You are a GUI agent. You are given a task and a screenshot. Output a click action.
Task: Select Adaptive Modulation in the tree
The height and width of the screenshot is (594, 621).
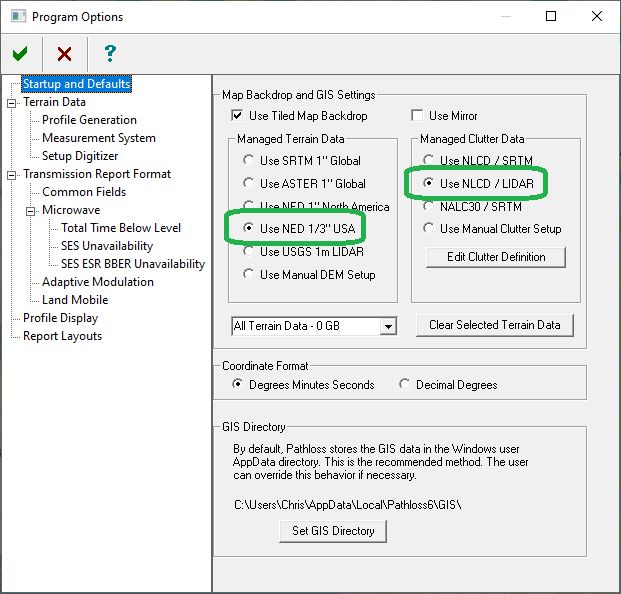[97, 282]
